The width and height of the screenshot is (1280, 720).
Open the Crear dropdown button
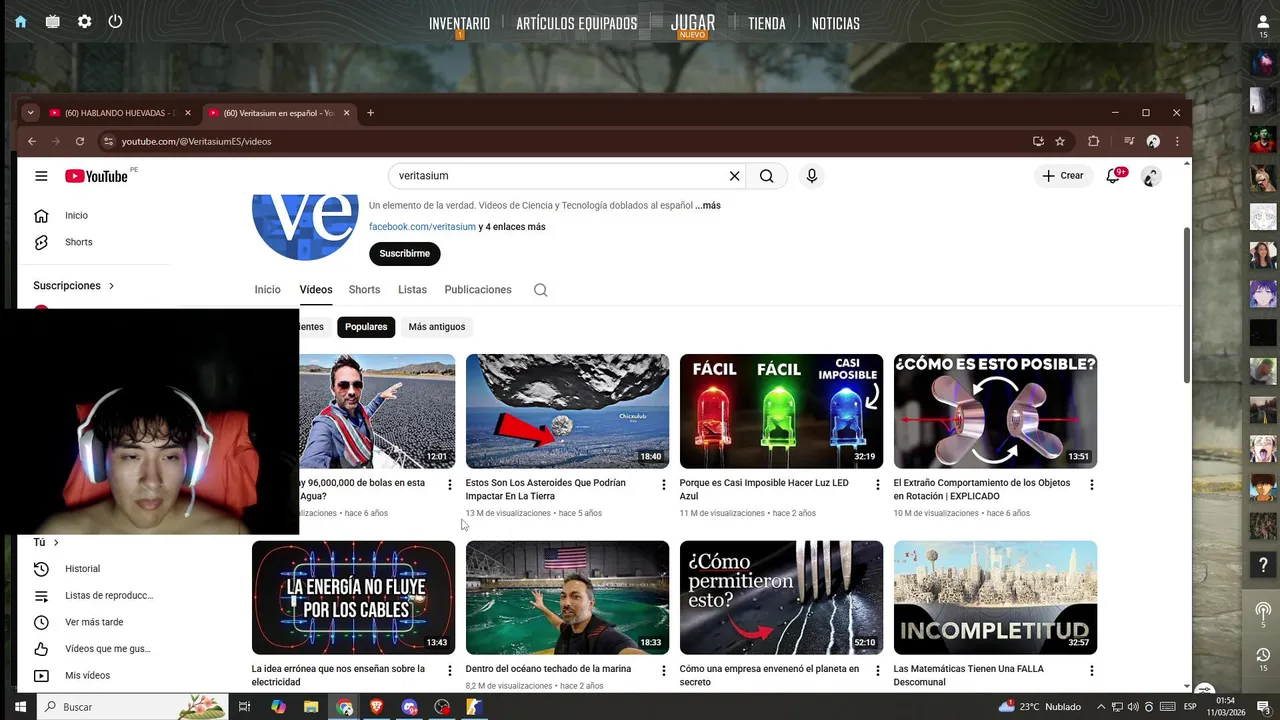coord(1063,176)
